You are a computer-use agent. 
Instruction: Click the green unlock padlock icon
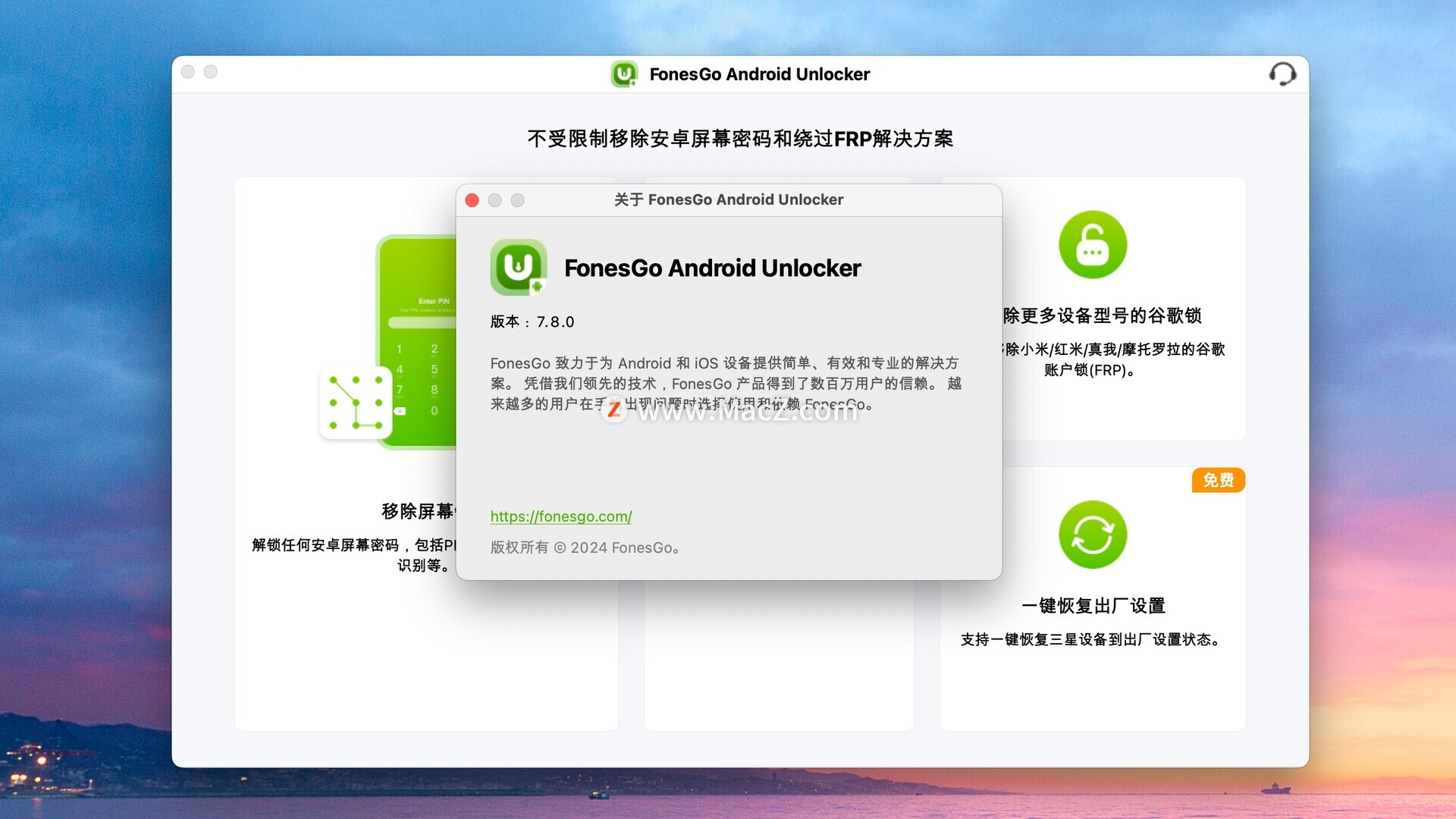point(1093,244)
